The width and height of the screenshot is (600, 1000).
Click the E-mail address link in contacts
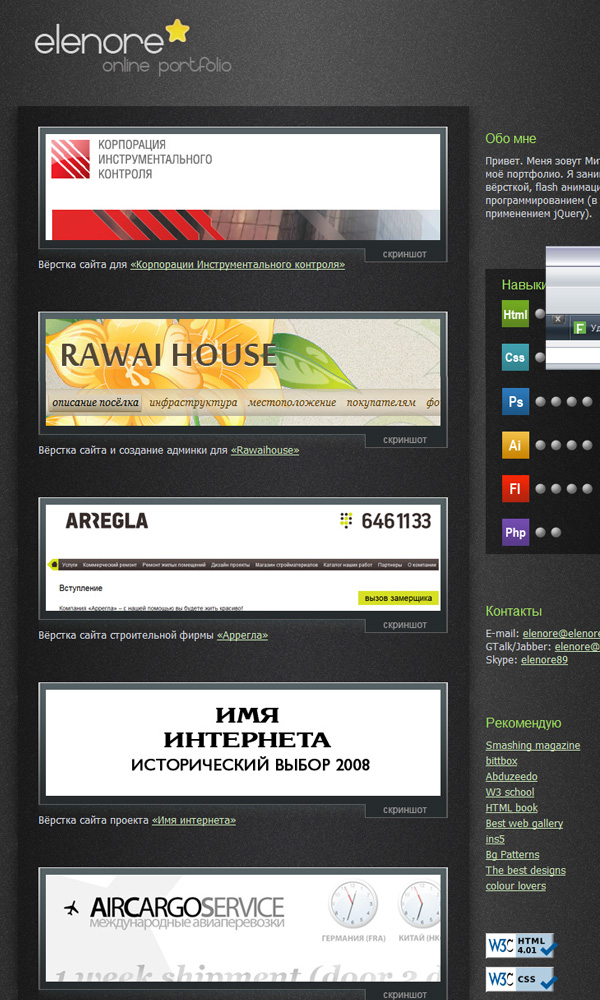(x=561, y=634)
